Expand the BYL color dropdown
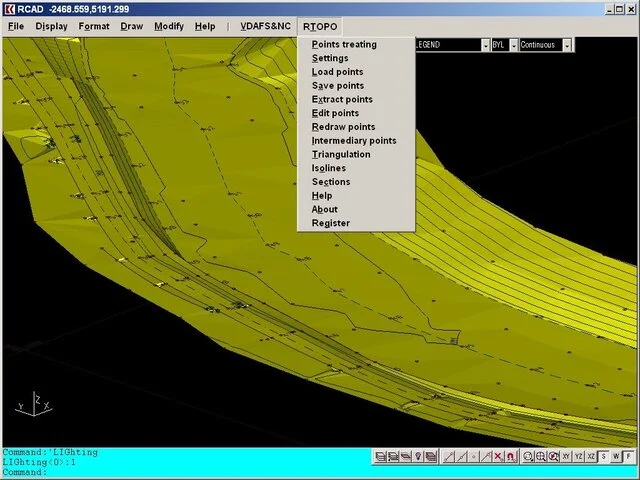The width and height of the screenshot is (640, 480). (514, 45)
